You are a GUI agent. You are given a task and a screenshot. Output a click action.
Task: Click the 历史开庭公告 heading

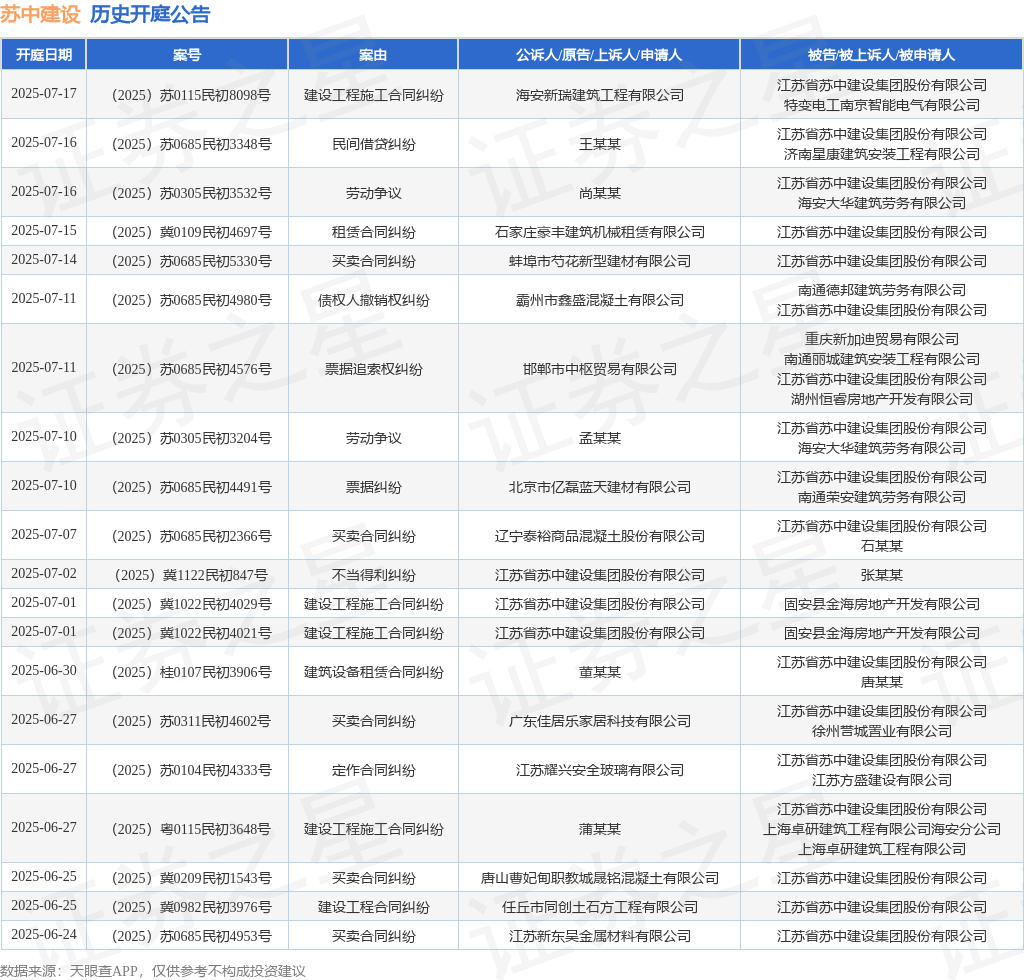150,14
